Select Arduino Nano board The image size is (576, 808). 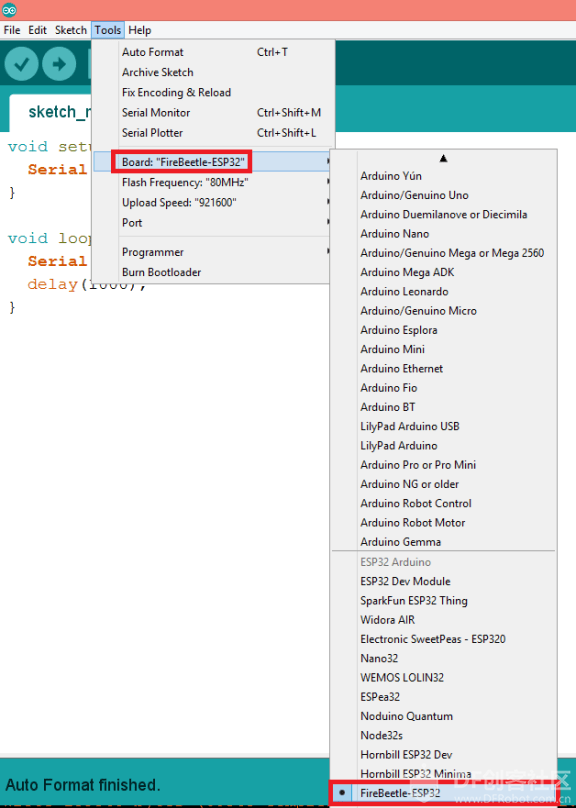click(x=443, y=233)
